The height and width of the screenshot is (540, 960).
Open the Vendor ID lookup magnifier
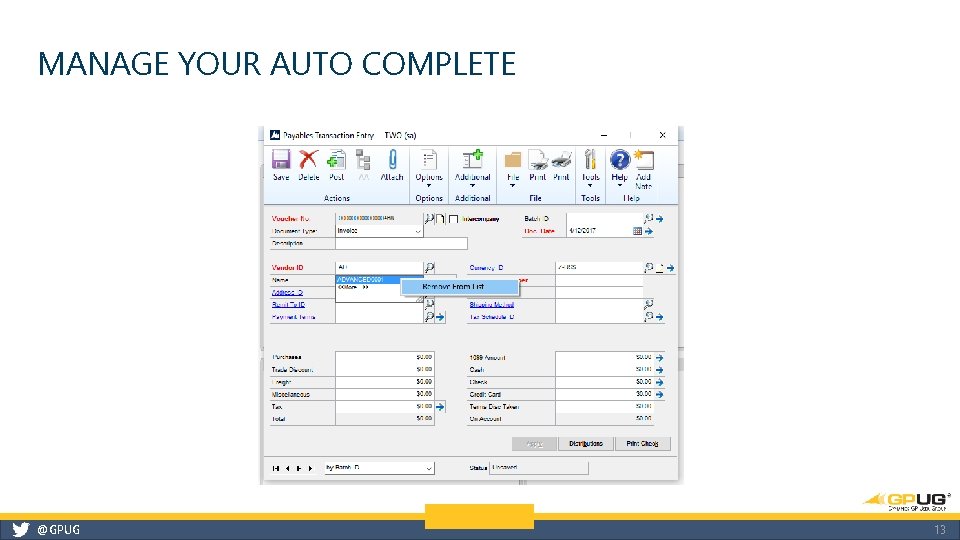tap(430, 268)
